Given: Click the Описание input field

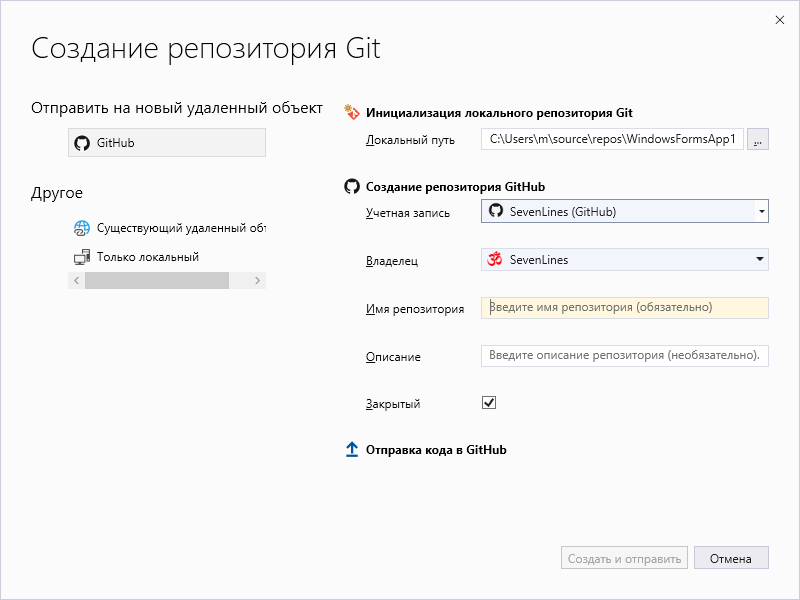Looking at the screenshot, I should click(x=624, y=356).
